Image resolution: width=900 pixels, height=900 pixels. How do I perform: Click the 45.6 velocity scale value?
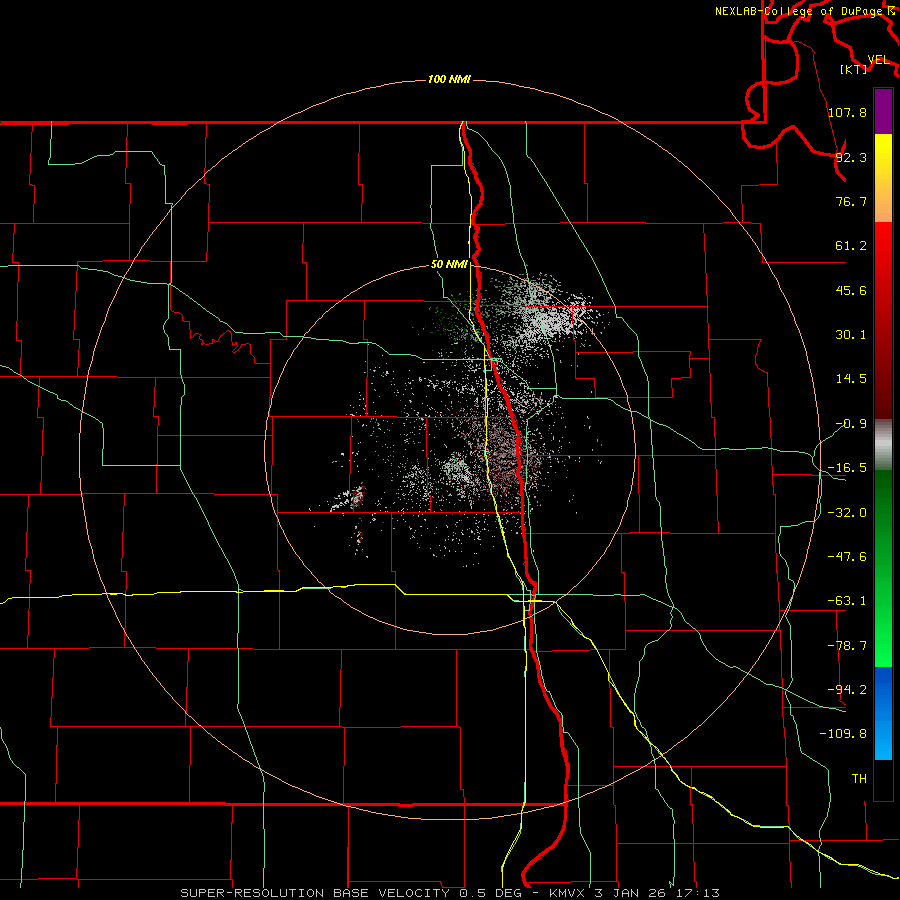tap(851, 290)
